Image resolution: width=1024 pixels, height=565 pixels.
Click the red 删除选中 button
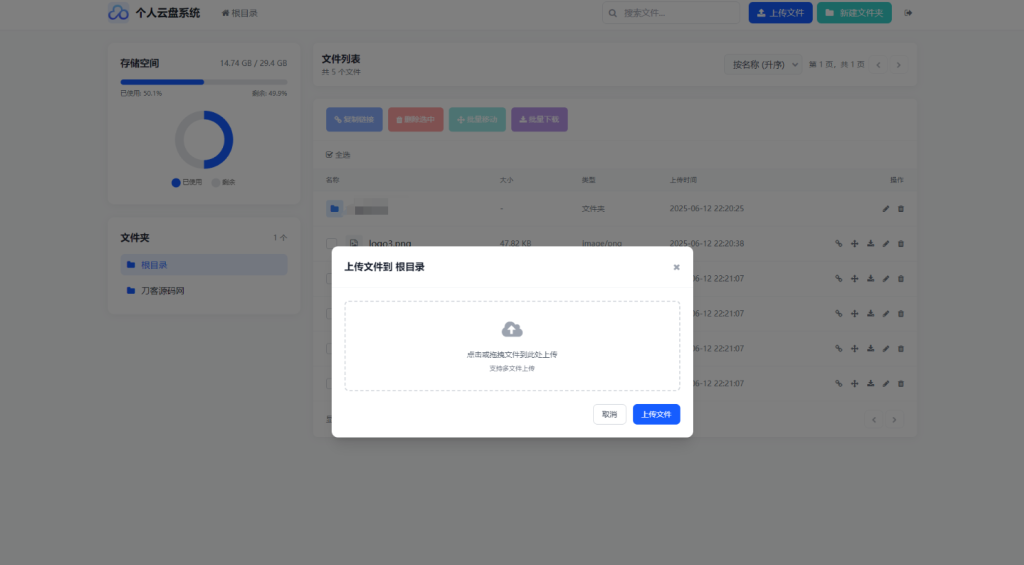coord(415,120)
